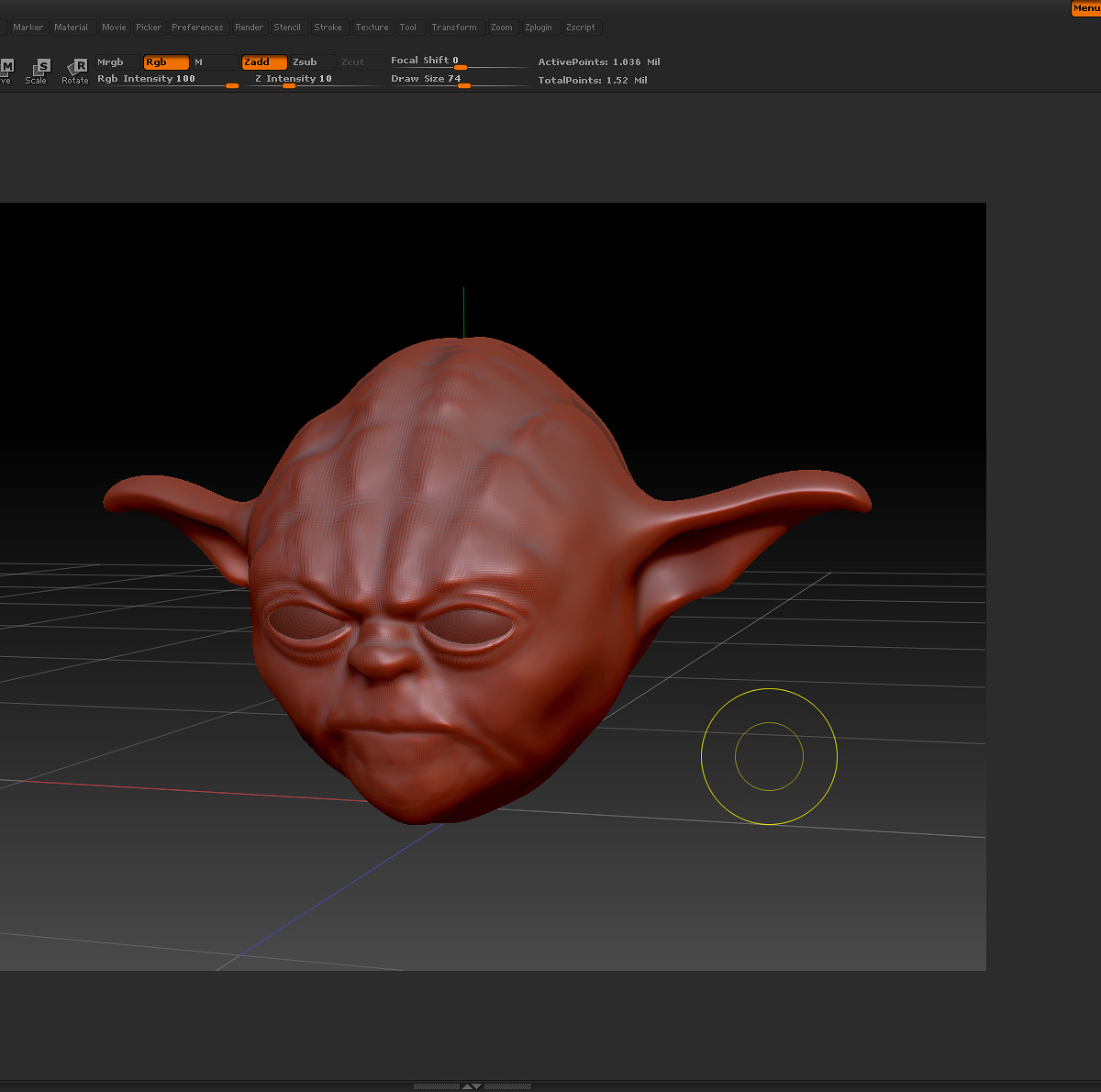The height and width of the screenshot is (1092, 1101).
Task: Open the Movie menu
Action: point(115,28)
